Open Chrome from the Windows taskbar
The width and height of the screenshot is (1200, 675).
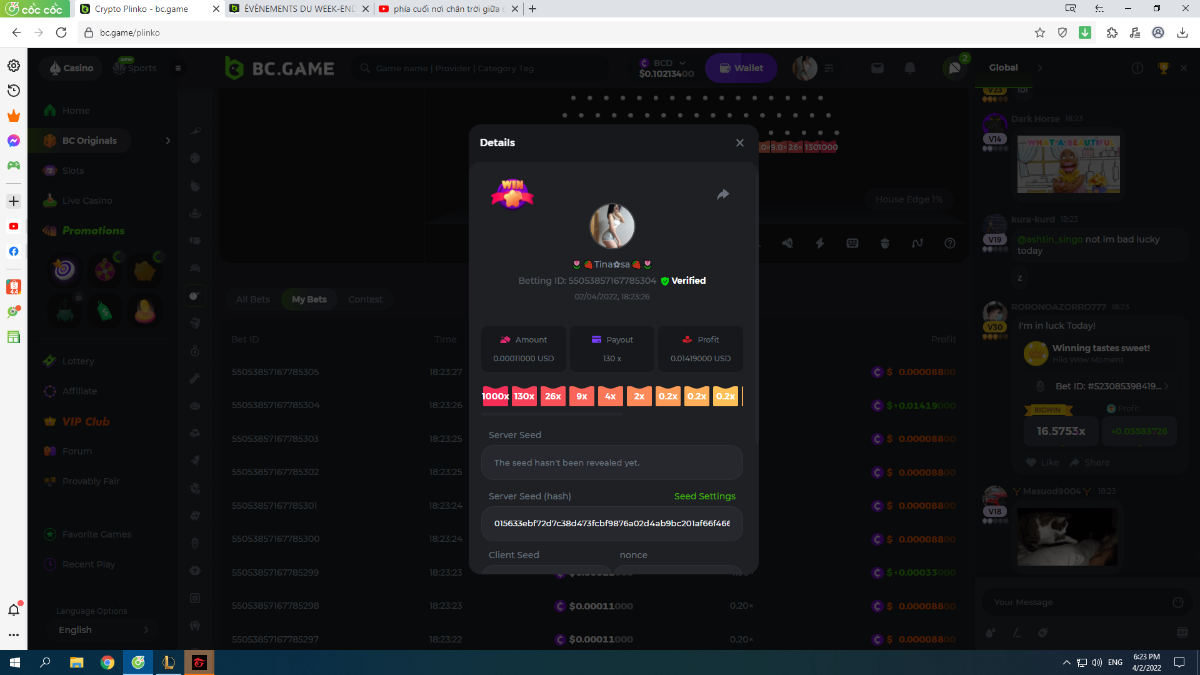coord(107,662)
